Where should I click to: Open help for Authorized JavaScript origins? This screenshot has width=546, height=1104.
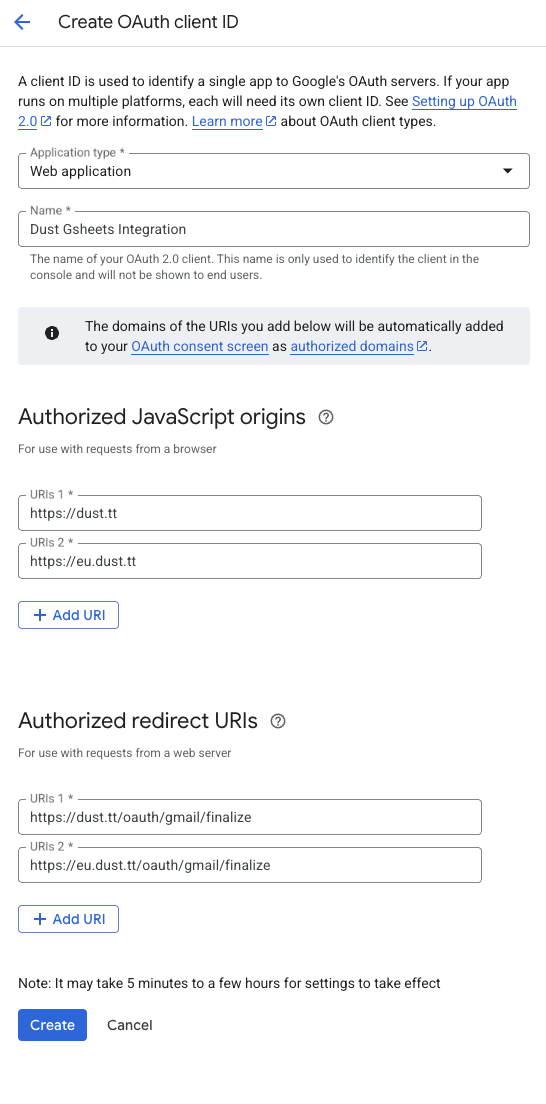[325, 418]
